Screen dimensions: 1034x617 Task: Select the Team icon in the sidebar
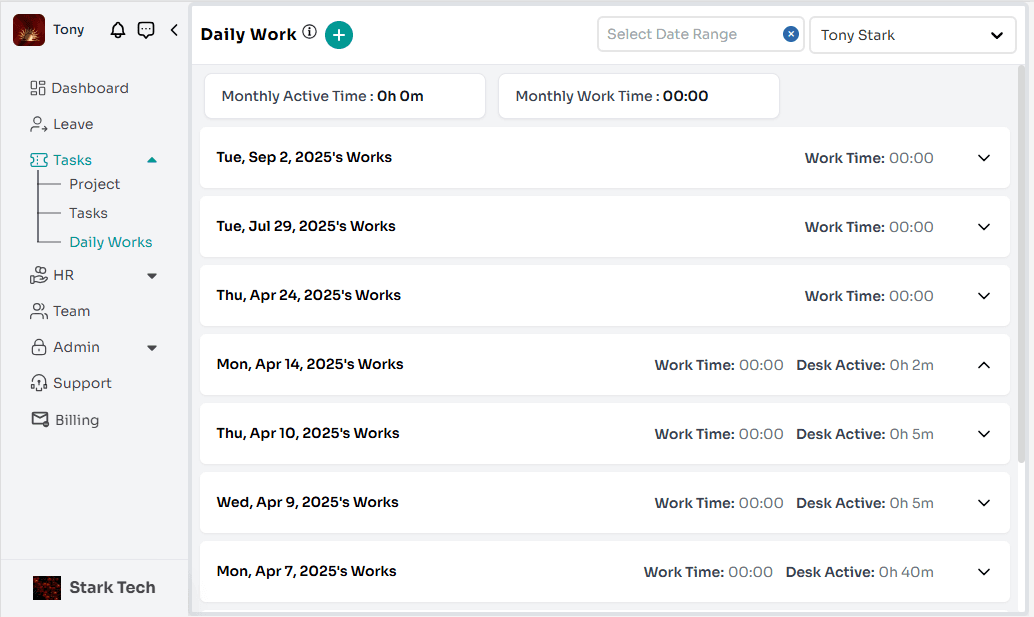tap(36, 311)
